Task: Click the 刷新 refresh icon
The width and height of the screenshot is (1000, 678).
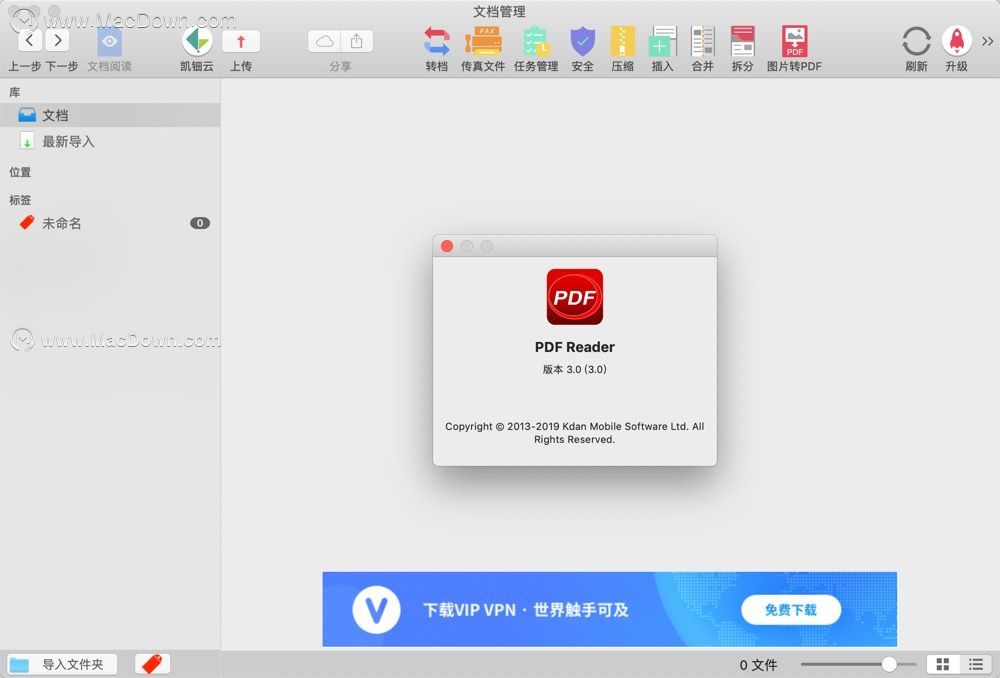Action: (x=916, y=41)
